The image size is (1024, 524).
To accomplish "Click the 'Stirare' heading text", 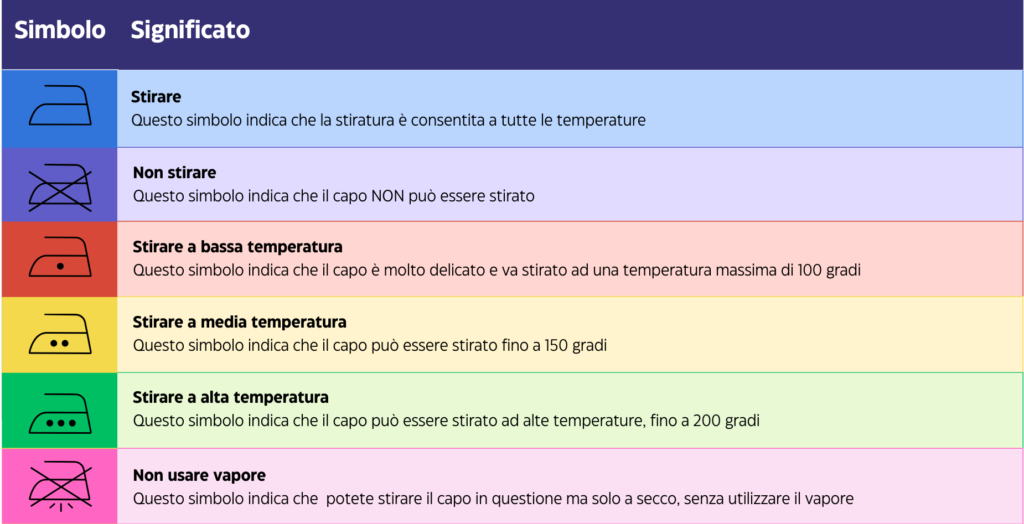I will (x=156, y=98).
